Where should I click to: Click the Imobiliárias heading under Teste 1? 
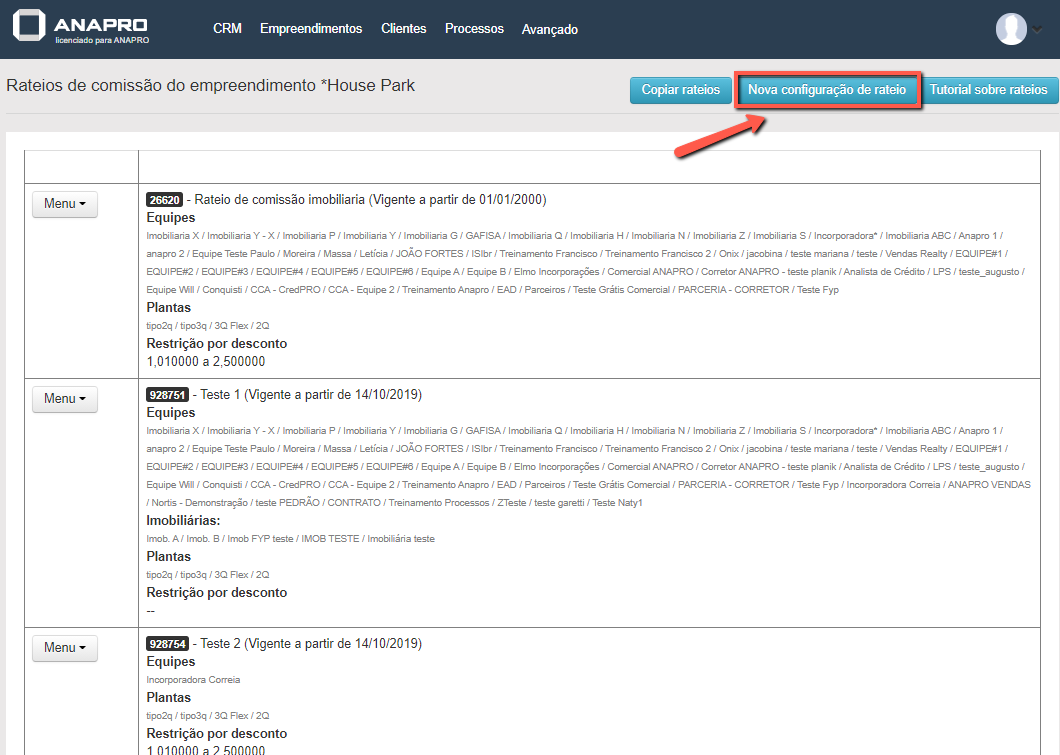click(183, 521)
